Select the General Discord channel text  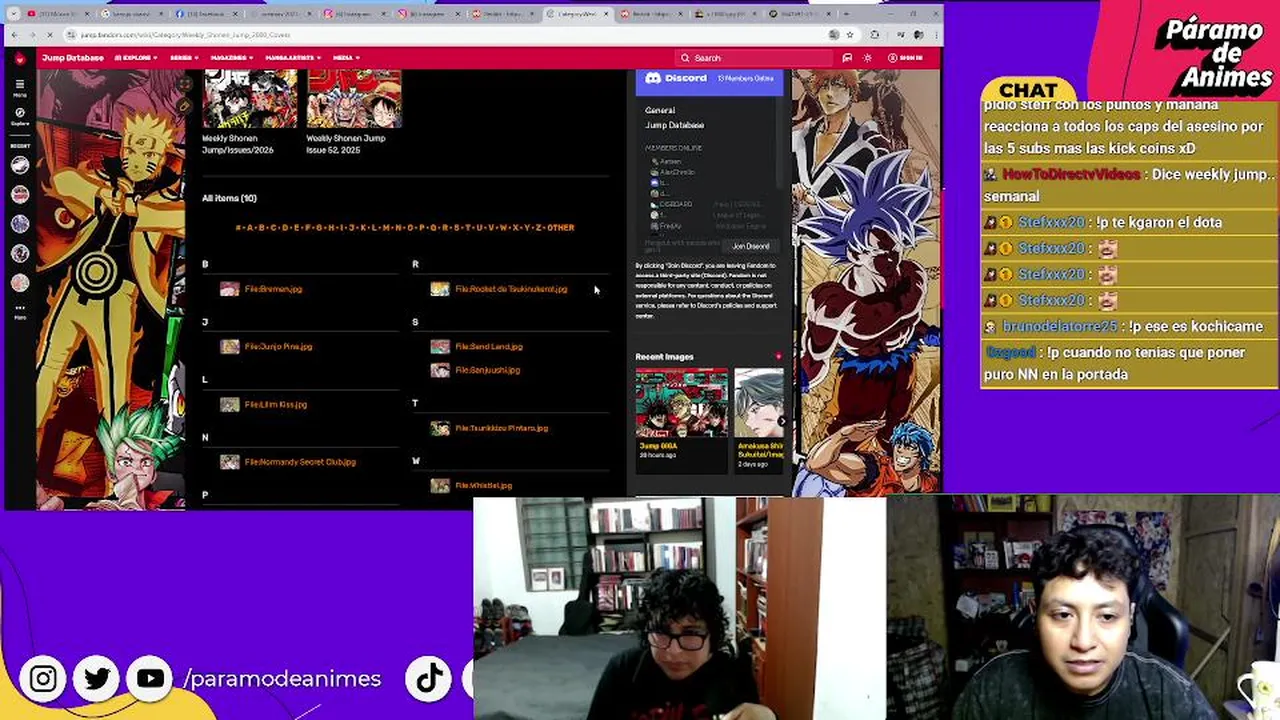coord(660,110)
